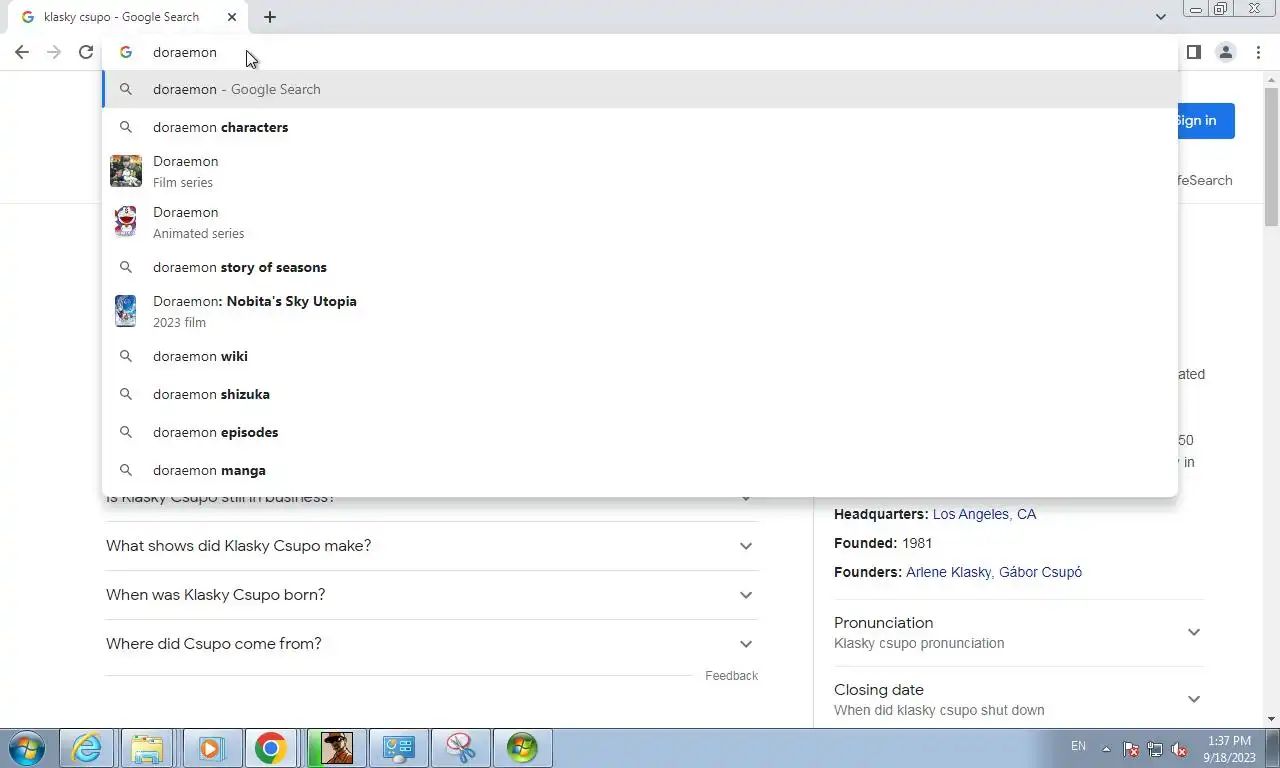Choose the 'doraemon characters' suggestion
Viewport: 1280px width, 768px height.
640,127
